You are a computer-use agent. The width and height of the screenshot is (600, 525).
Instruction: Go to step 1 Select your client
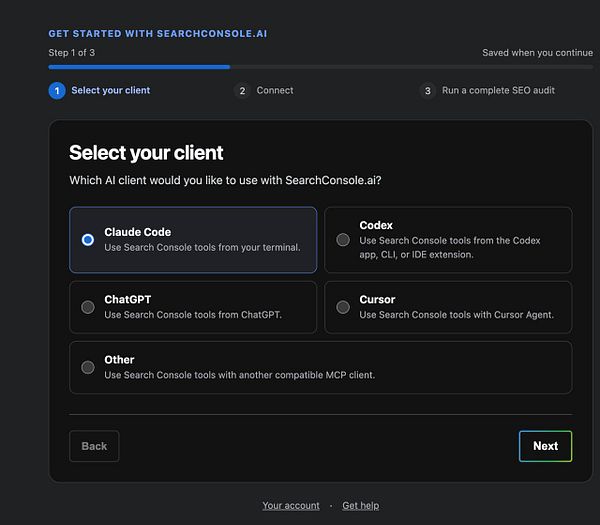99,91
